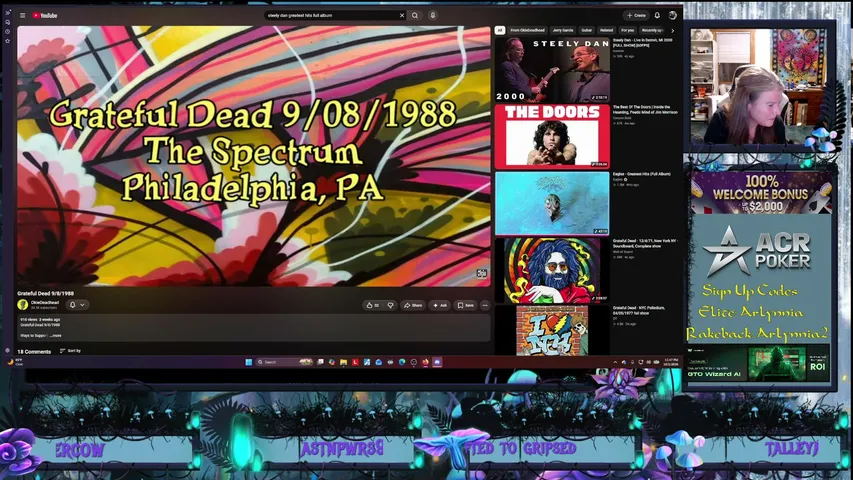The height and width of the screenshot is (480, 853).
Task: Dislike the video with thumbs down
Action: click(x=390, y=305)
